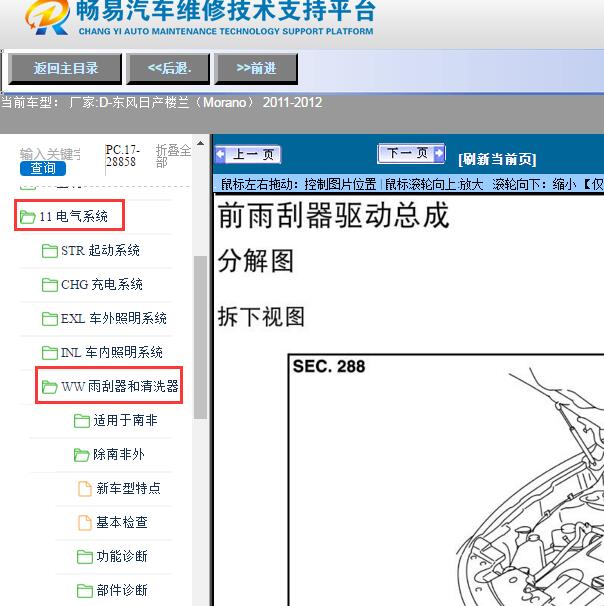This screenshot has width=604, height=606.
Task: Click folder icon beside 功能诊断
Action: pos(85,557)
